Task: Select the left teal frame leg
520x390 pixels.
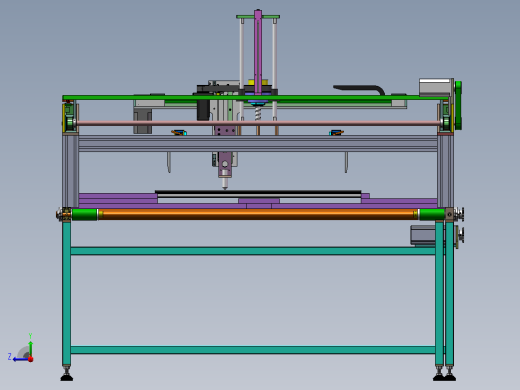Action: coord(66,293)
